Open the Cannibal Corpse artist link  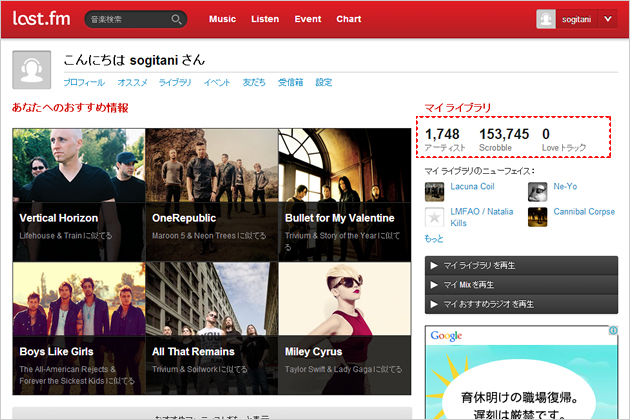[584, 212]
